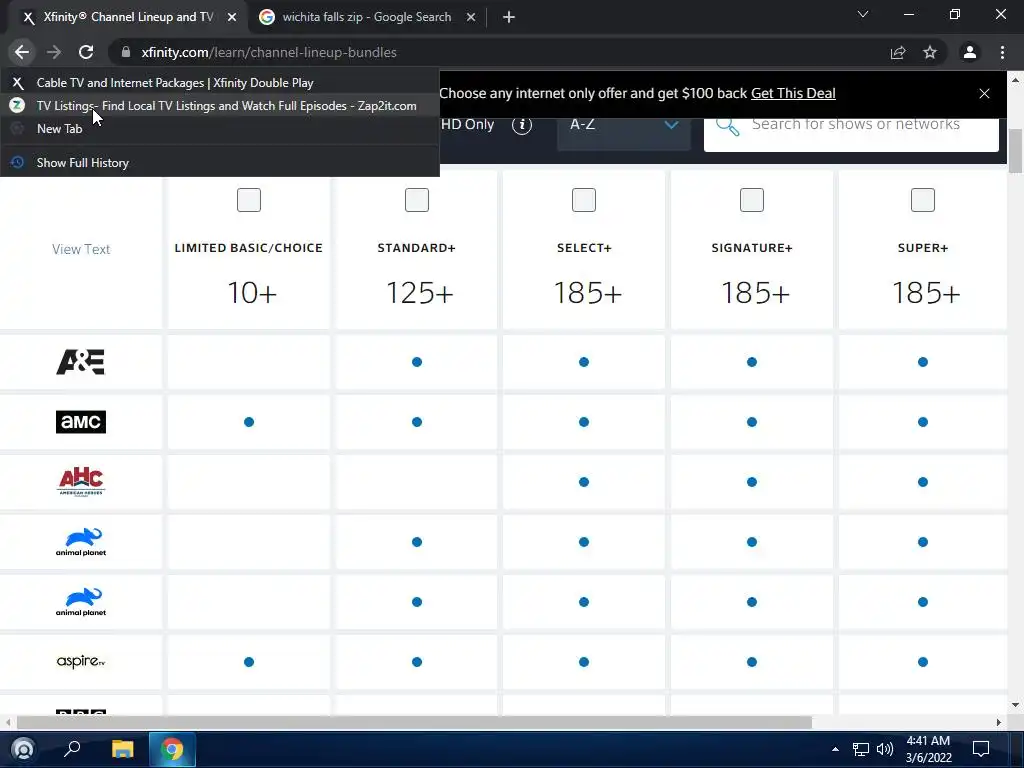Click AMC dot under Limited Basic/Choice
Viewport: 1024px width, 768px height.
249,422
